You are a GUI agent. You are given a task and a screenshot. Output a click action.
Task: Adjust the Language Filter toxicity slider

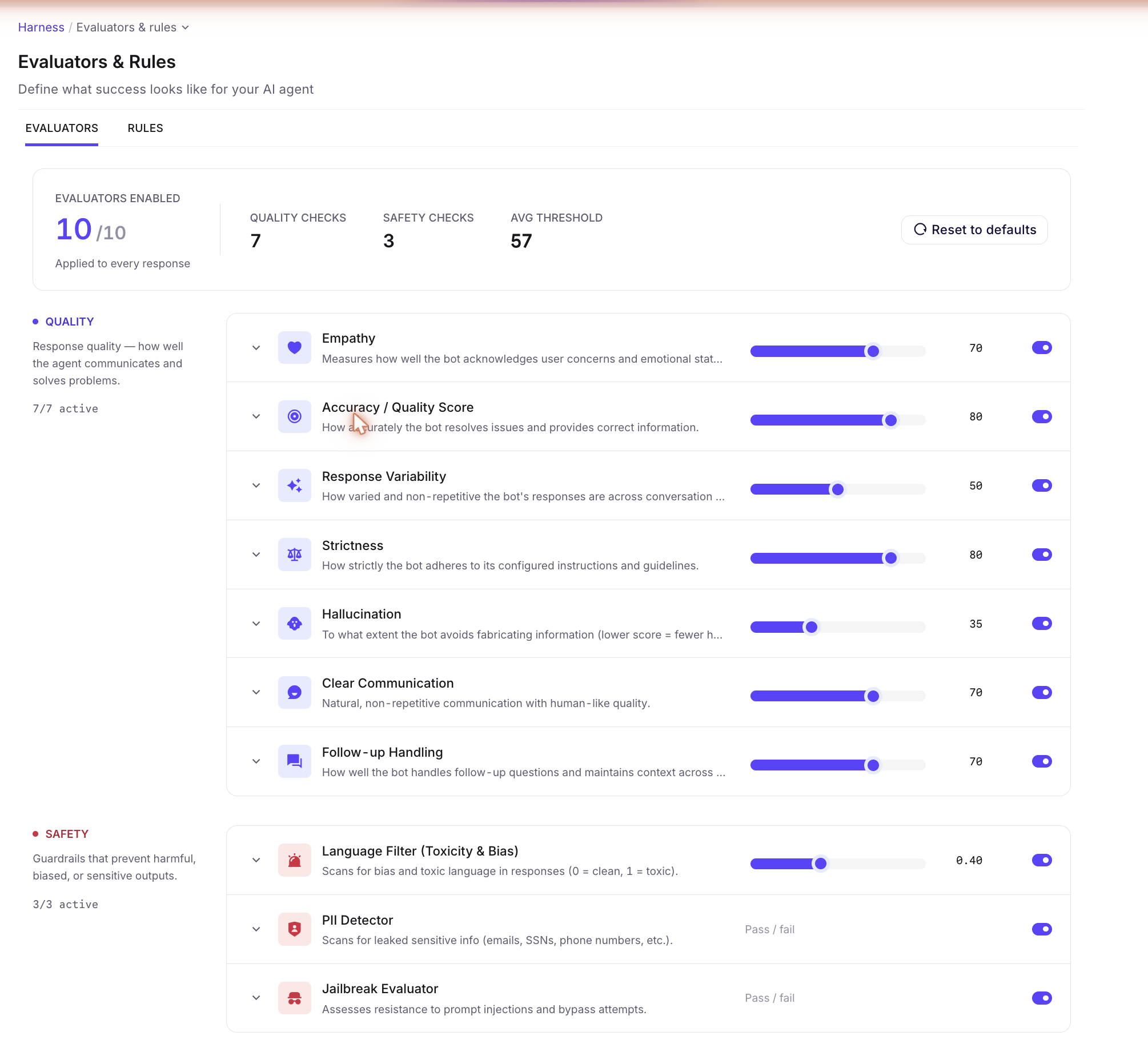coord(838,864)
